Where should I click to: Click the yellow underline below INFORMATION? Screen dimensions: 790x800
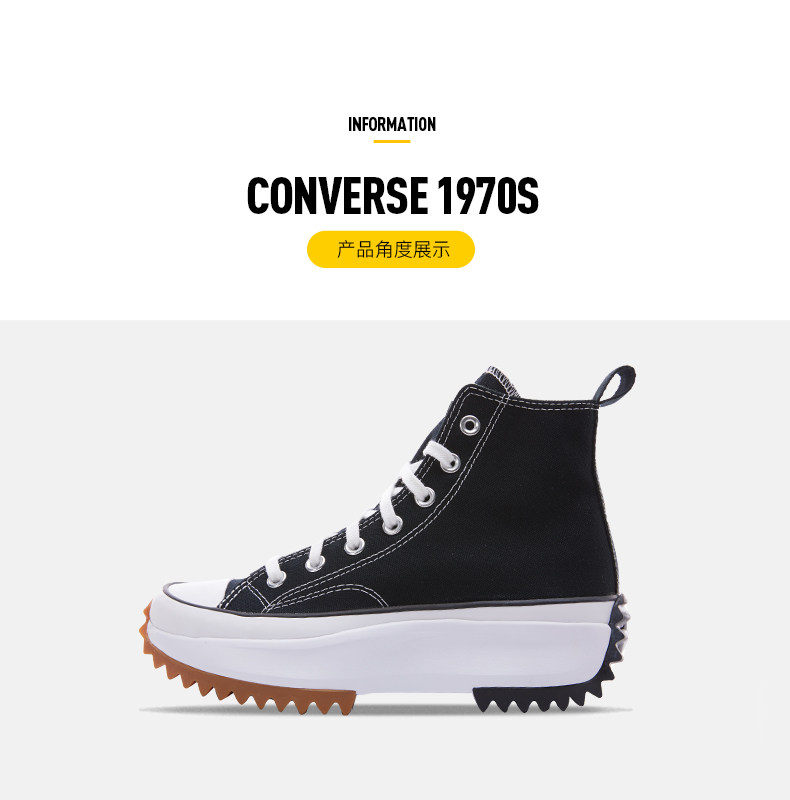[x=392, y=141]
